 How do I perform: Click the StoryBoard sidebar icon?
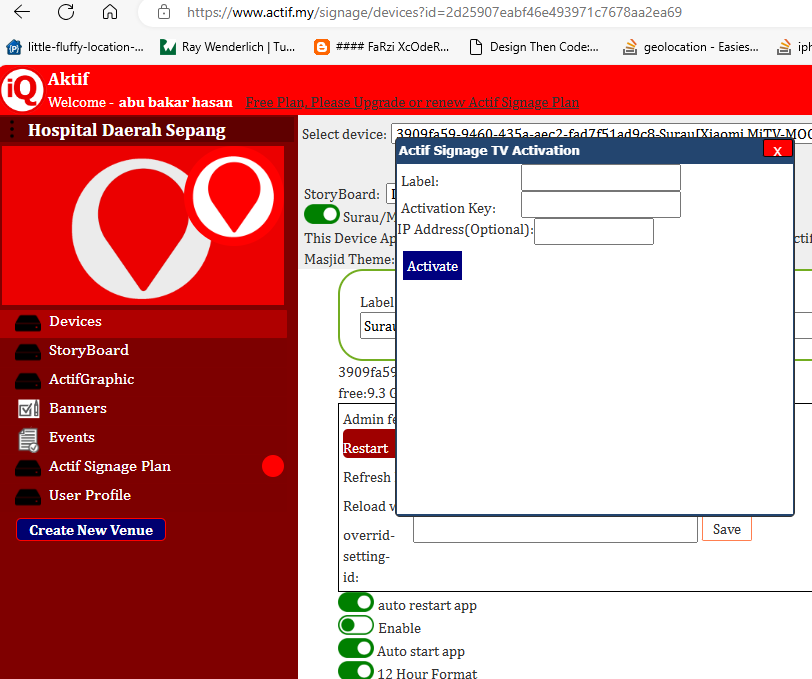pos(28,352)
